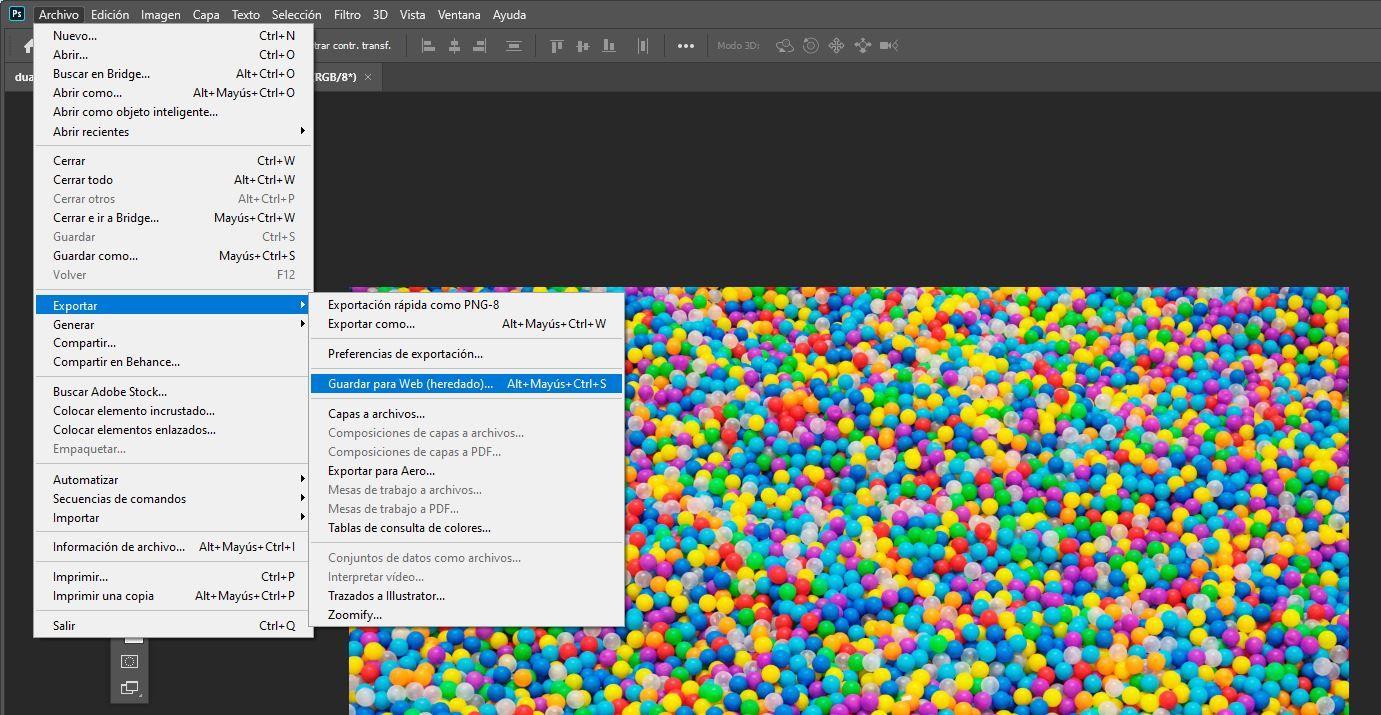The image size is (1381, 715).
Task: Open the Texto menu
Action: point(245,15)
